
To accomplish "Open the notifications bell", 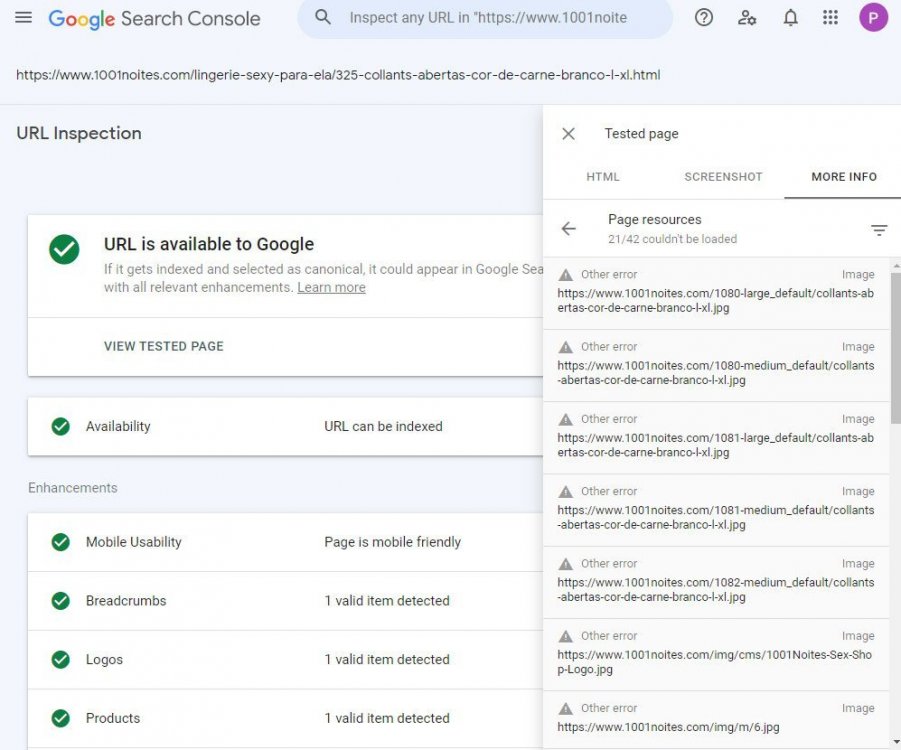I will 790,17.
